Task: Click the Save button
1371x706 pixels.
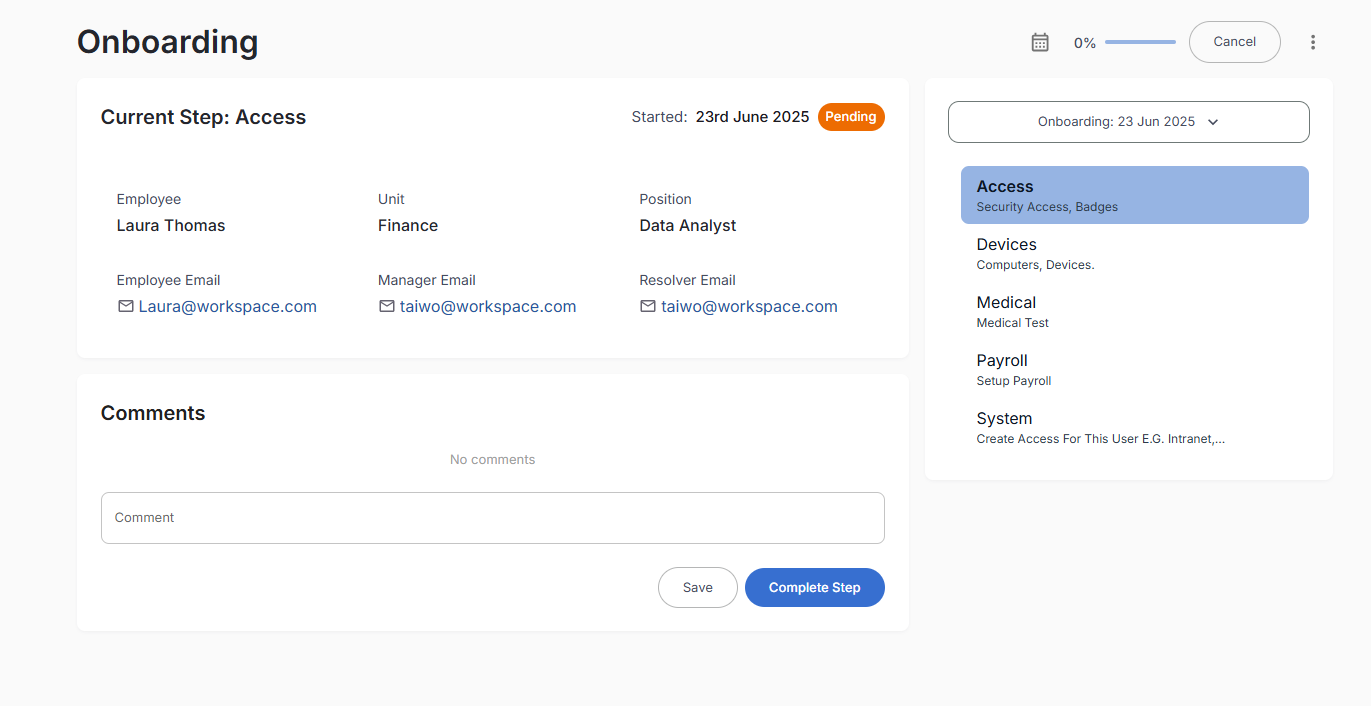Action: click(697, 588)
